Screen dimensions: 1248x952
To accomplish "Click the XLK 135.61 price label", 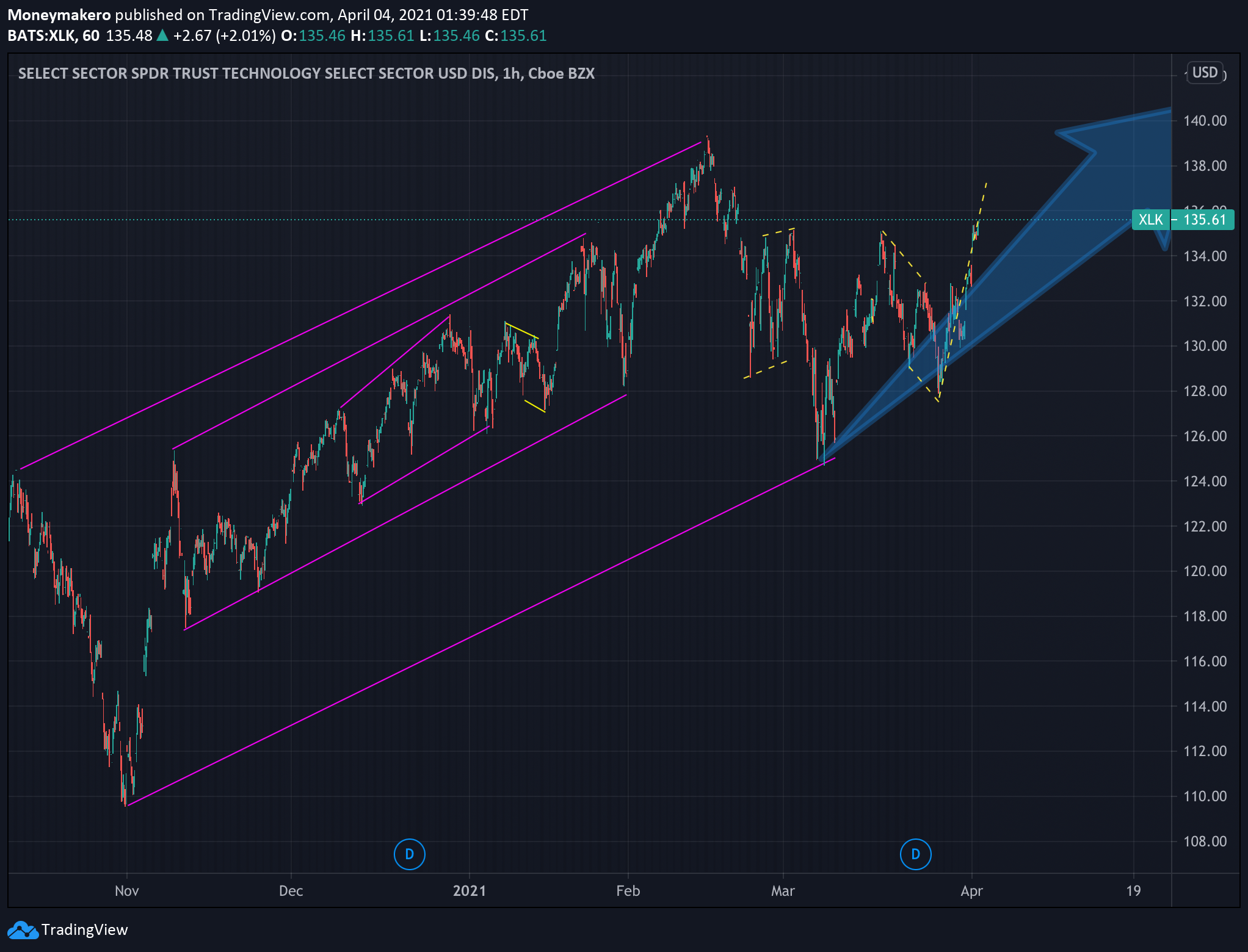I will tap(1183, 220).
